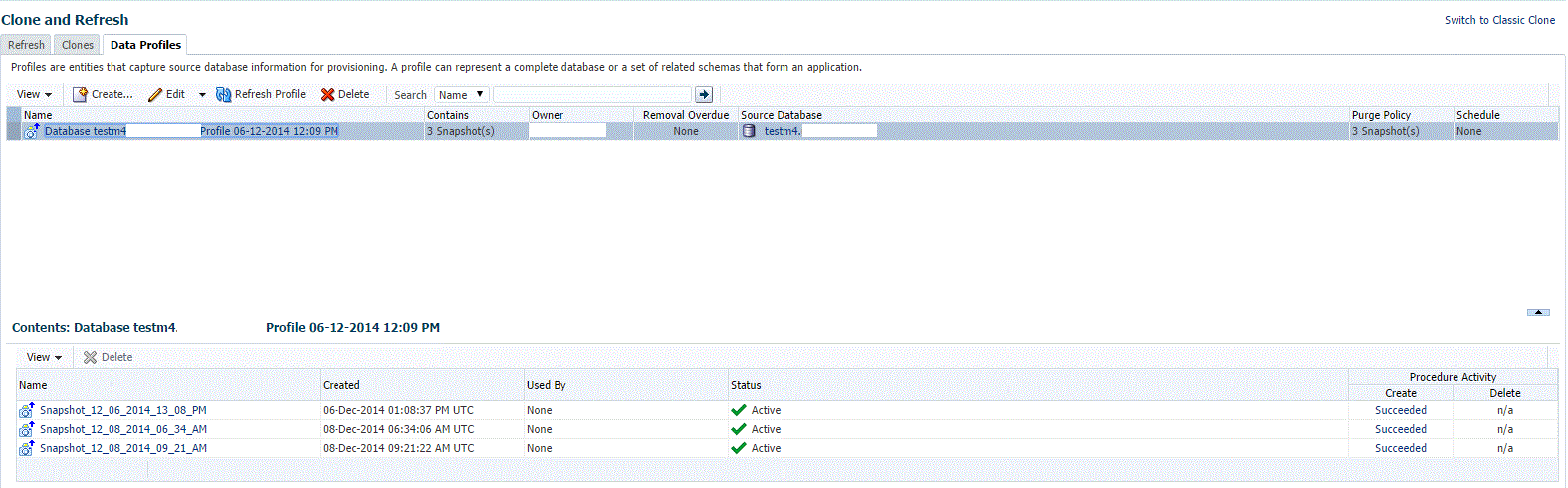
Task: Open the View menu in profiles toolbar
Action: 35,94
